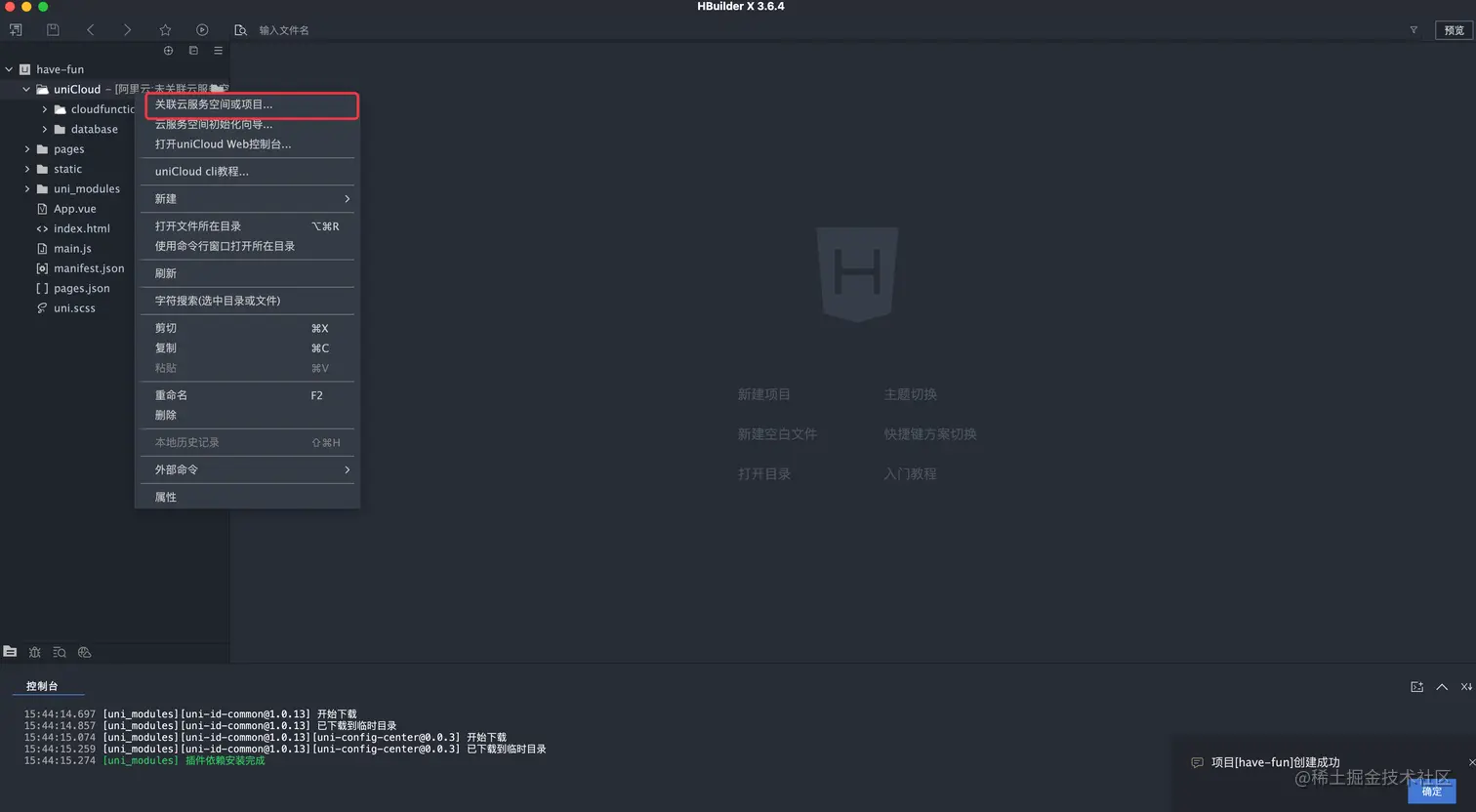
Task: Choose 打开uniCloud Web控制台 menu item
Action: [247, 144]
